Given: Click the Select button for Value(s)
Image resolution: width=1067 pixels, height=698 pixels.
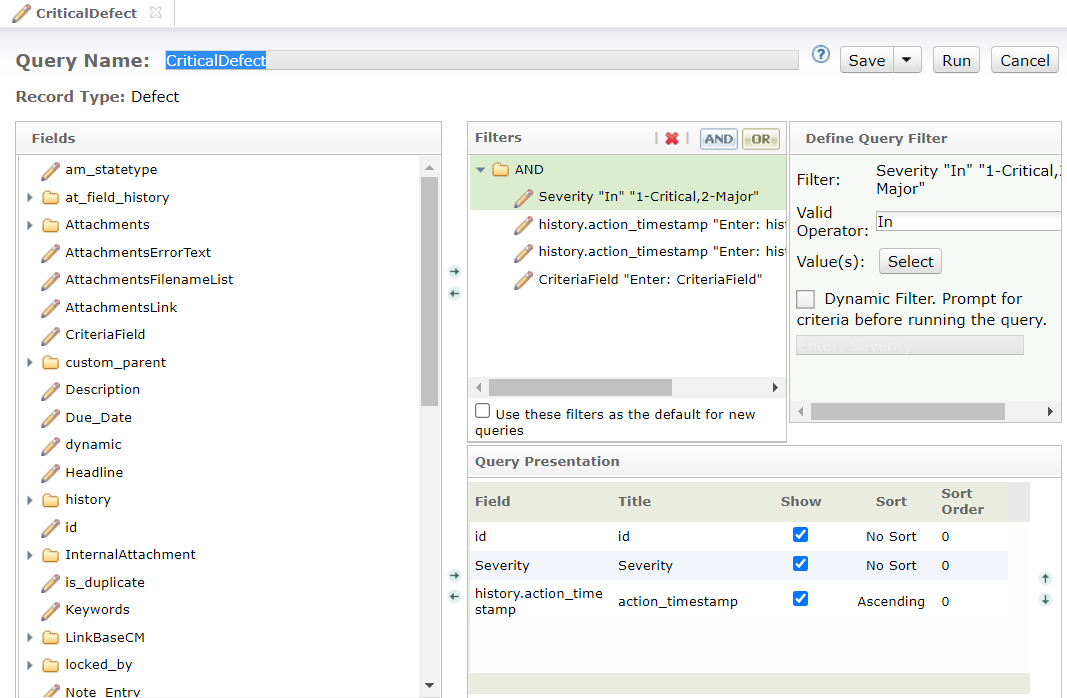Looking at the screenshot, I should click(x=910, y=262).
